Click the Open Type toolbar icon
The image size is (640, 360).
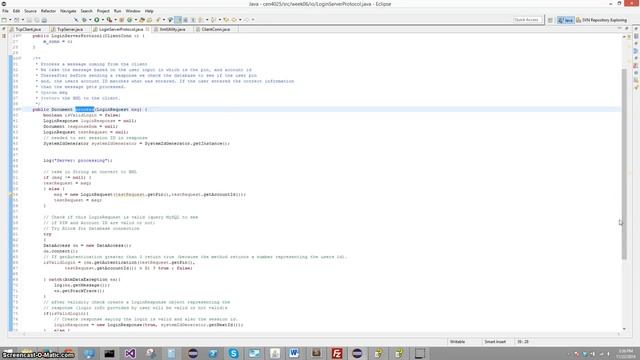coord(142,20)
